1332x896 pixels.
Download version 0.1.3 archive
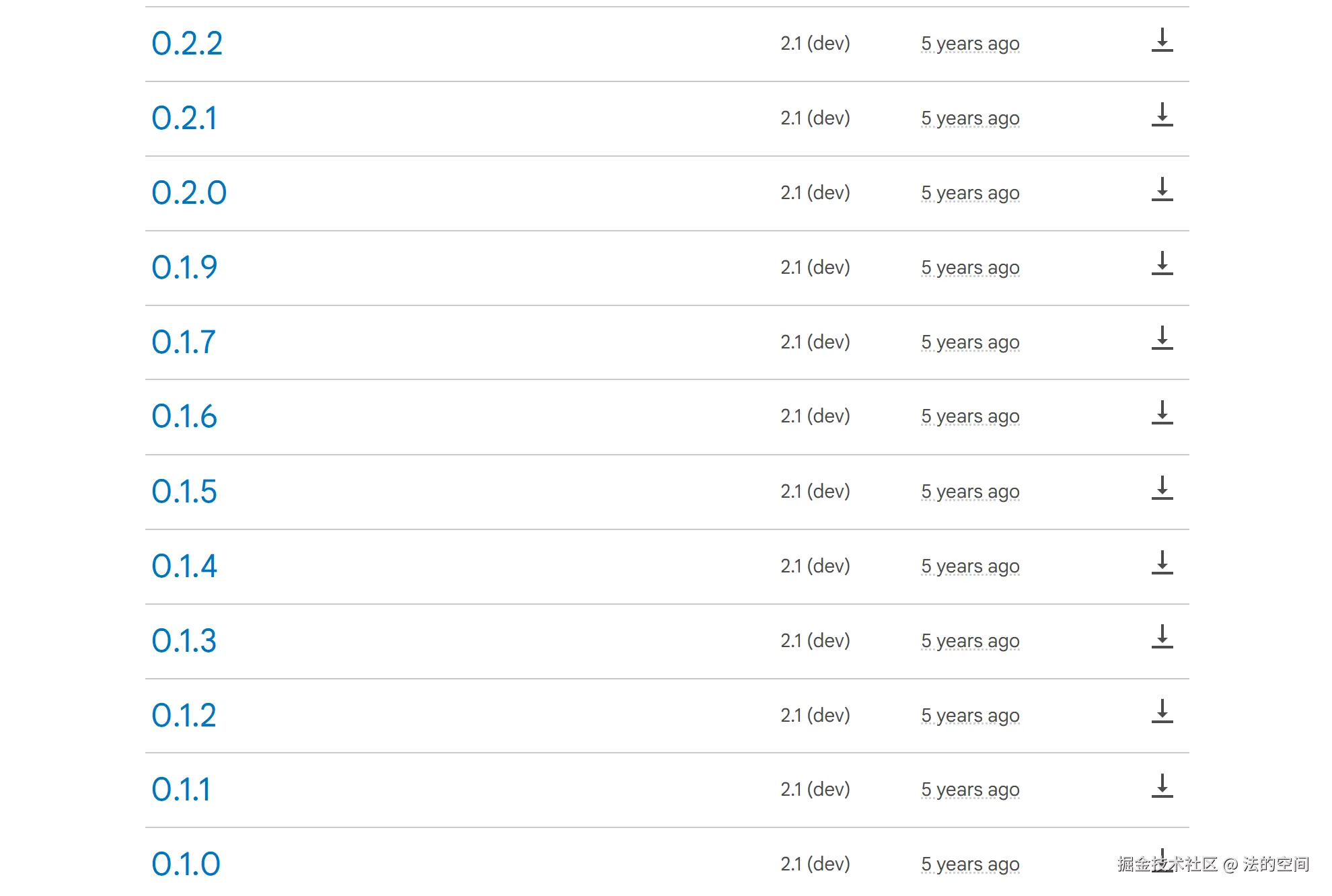(x=1162, y=637)
